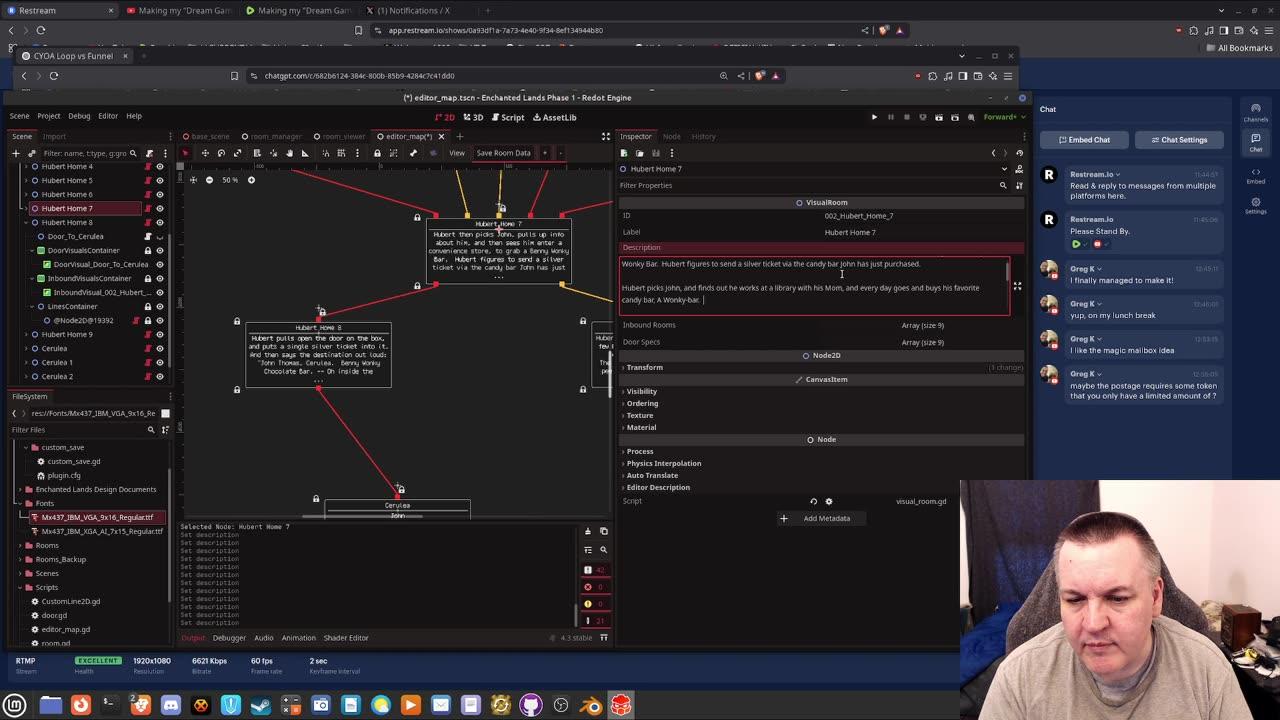Open the Debug menu
This screenshot has height=720, width=1280.
[x=79, y=116]
